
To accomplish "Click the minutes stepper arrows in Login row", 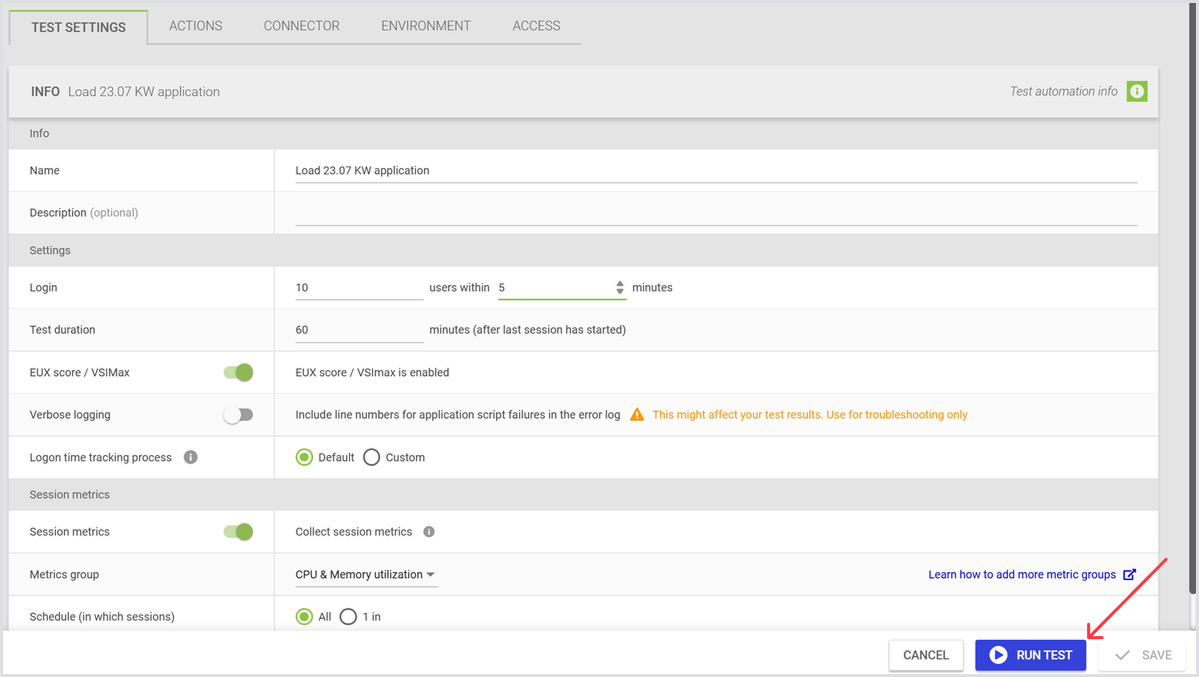I will pyautogui.click(x=620, y=288).
